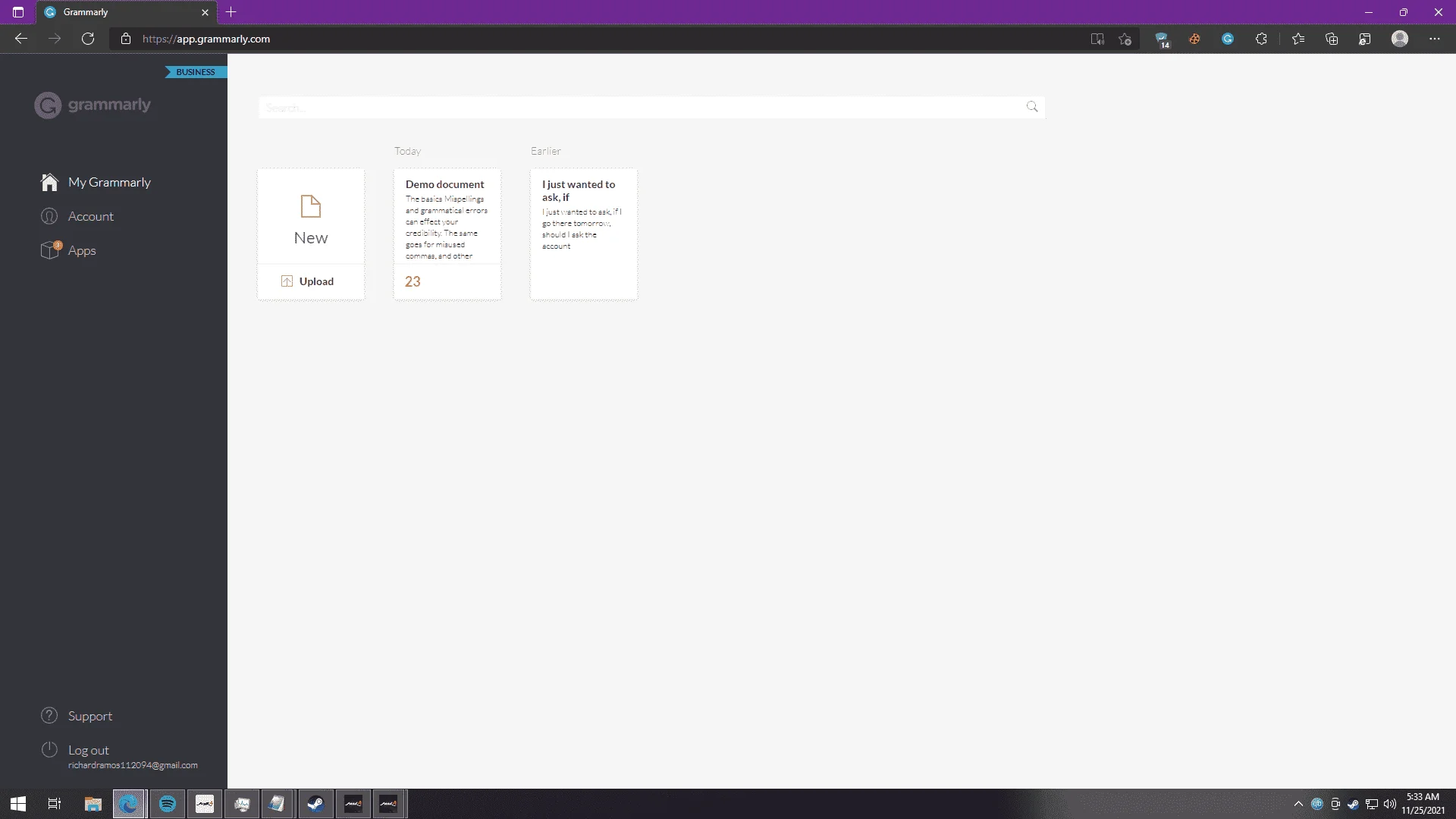This screenshot has width=1456, height=819.
Task: Open the cookie extension icon
Action: point(1194,39)
